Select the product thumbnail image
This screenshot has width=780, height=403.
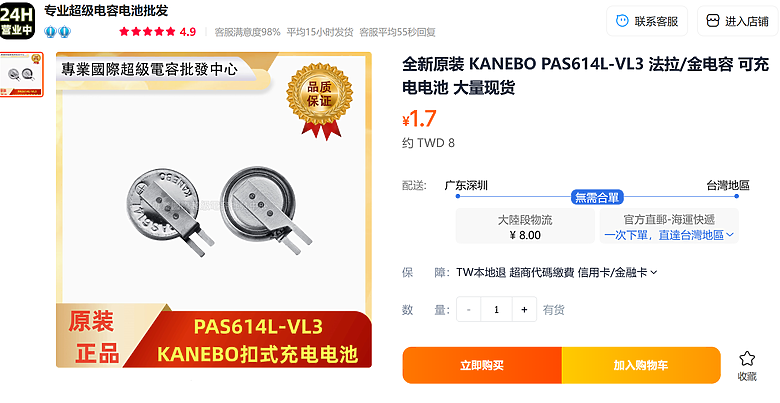coord(21,75)
